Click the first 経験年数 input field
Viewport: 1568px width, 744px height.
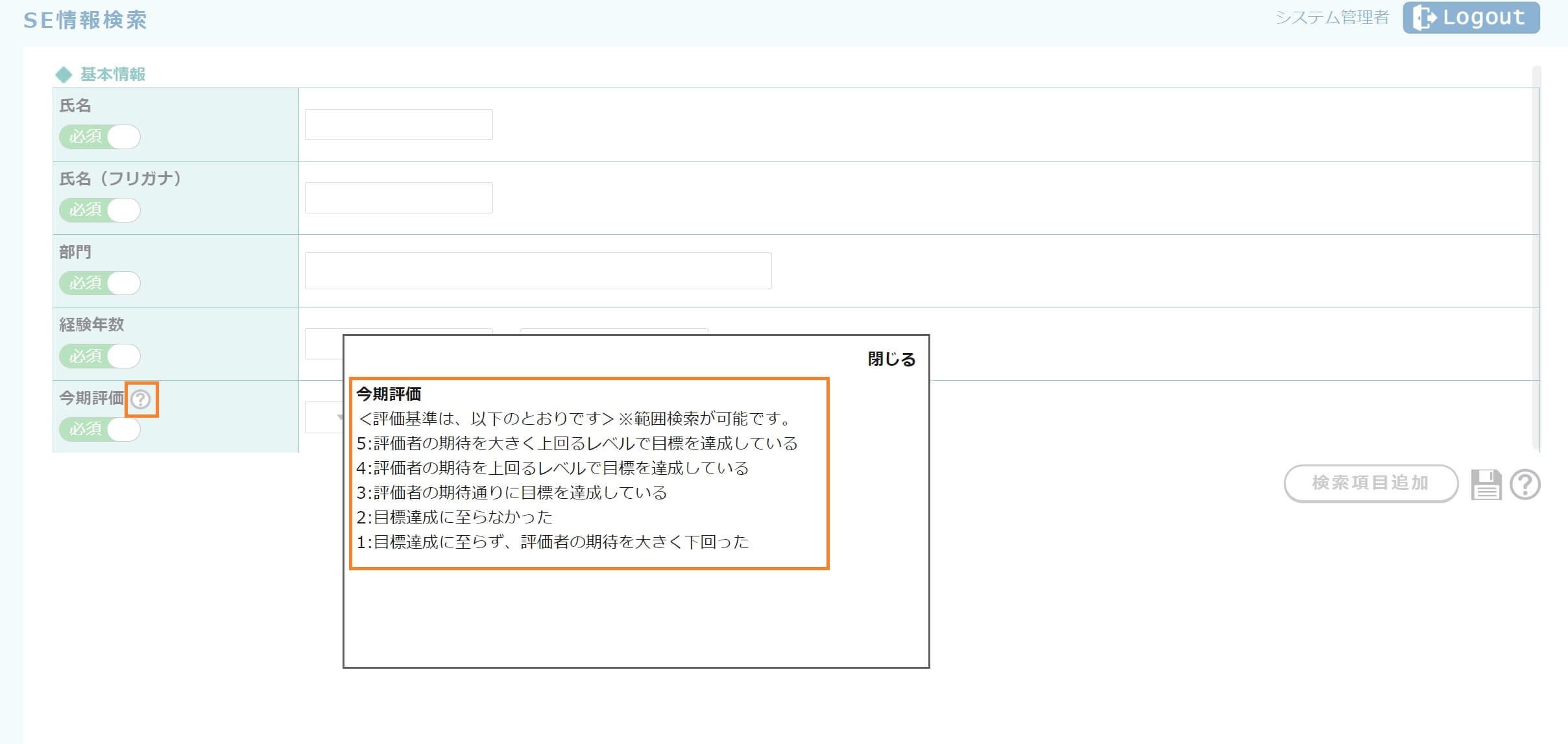pyautogui.click(x=323, y=344)
